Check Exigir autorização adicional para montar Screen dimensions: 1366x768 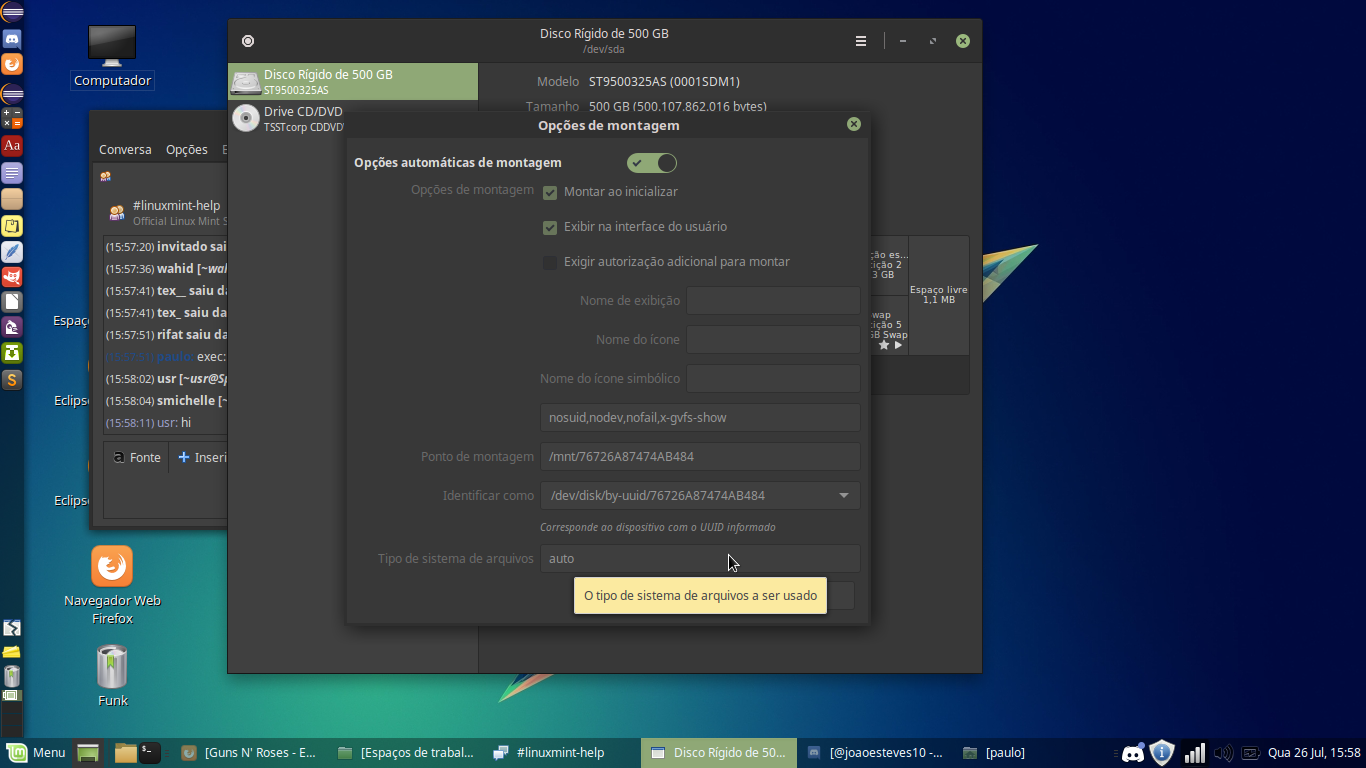tap(550, 262)
